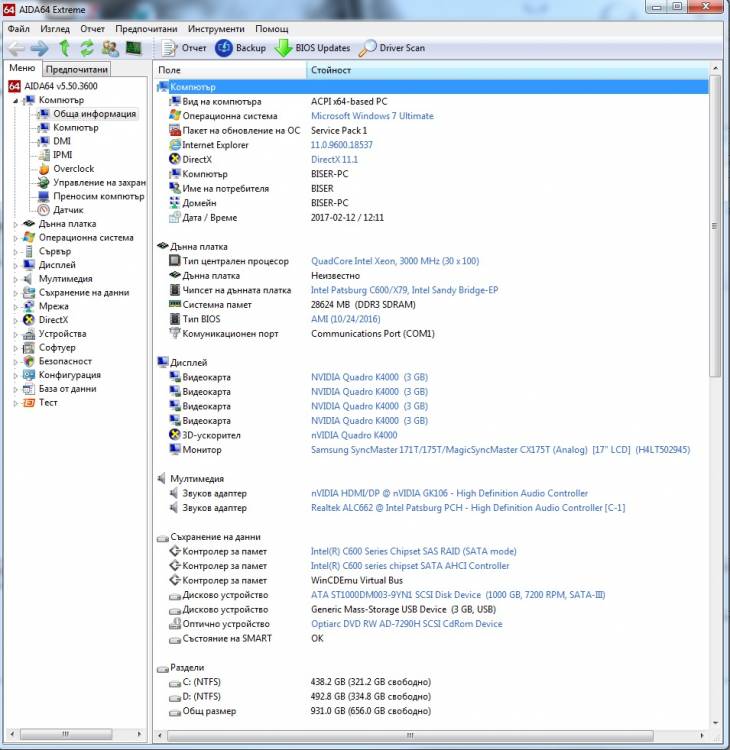The height and width of the screenshot is (750, 730).
Task: Expand the Мрежа tree node
Action: point(15,307)
